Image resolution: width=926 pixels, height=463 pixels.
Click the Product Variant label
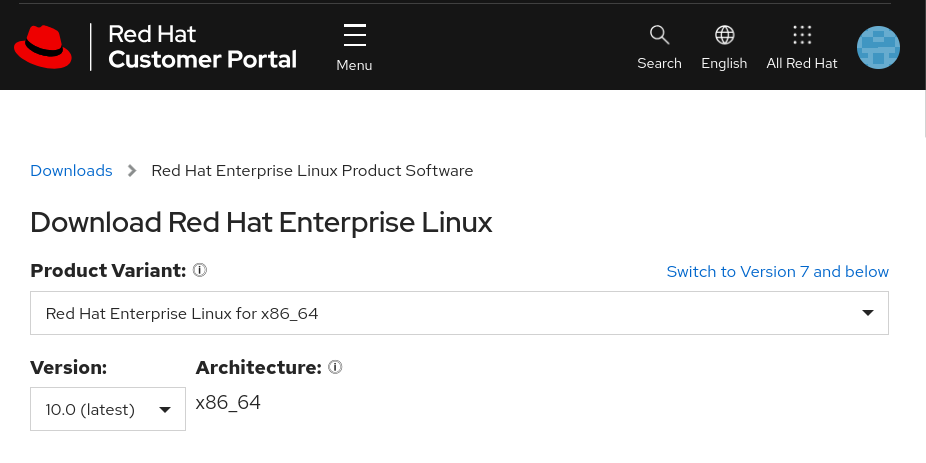click(108, 270)
